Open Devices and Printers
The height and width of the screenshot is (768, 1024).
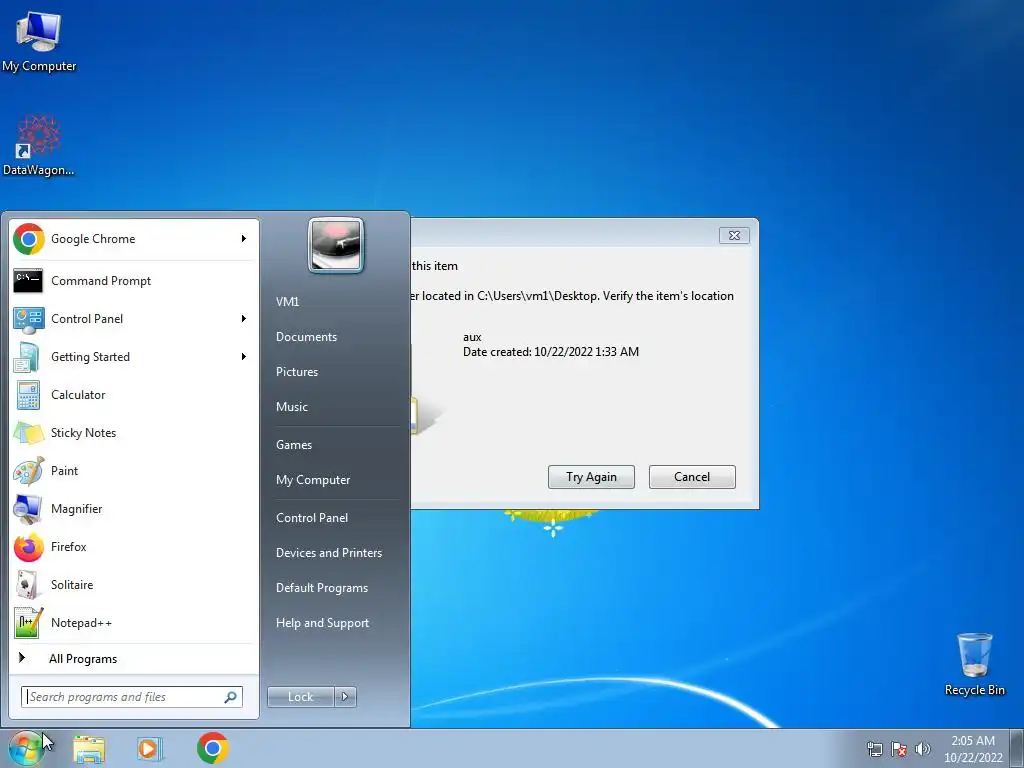329,553
